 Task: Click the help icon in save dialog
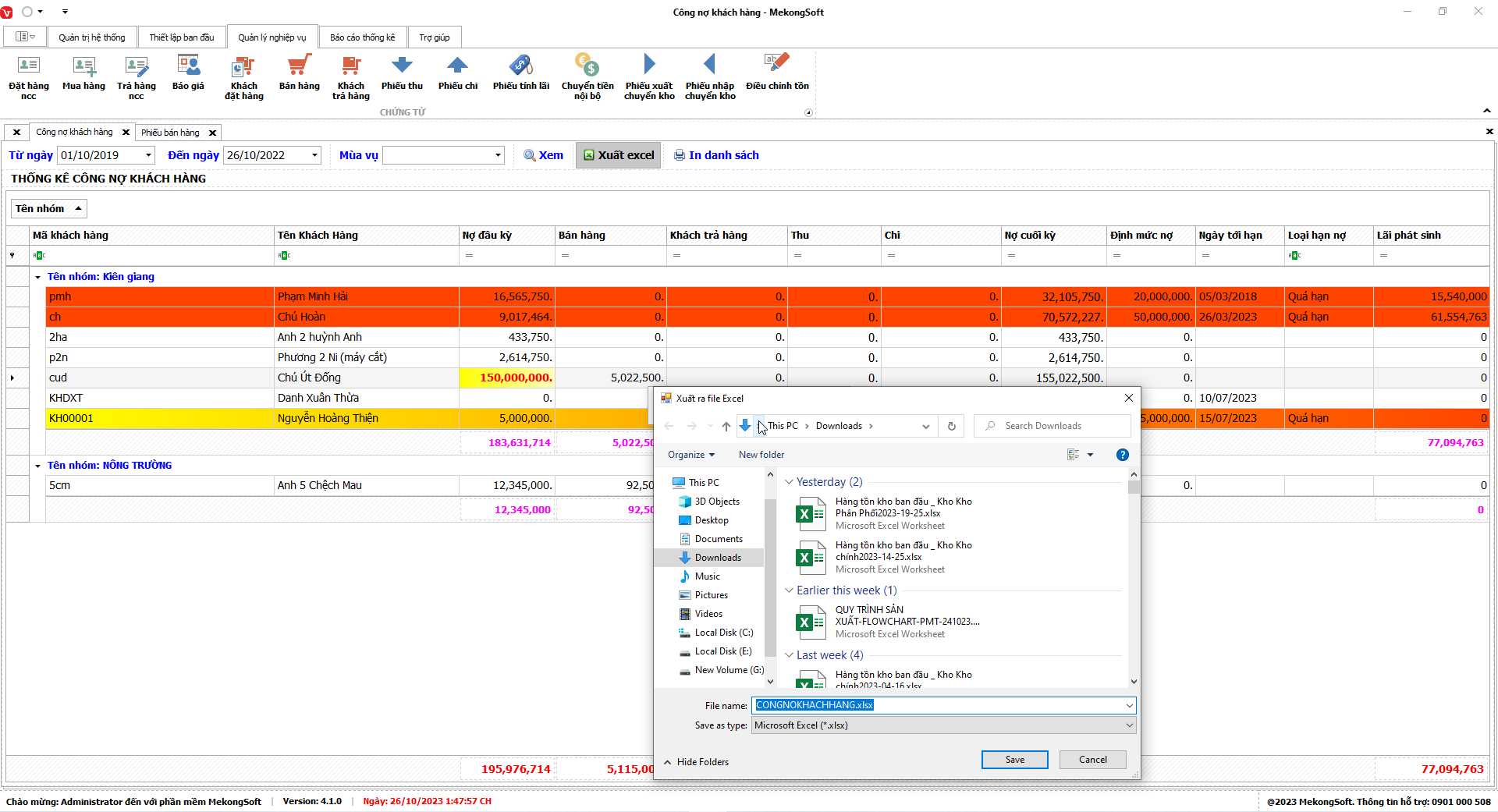pyautogui.click(x=1122, y=455)
